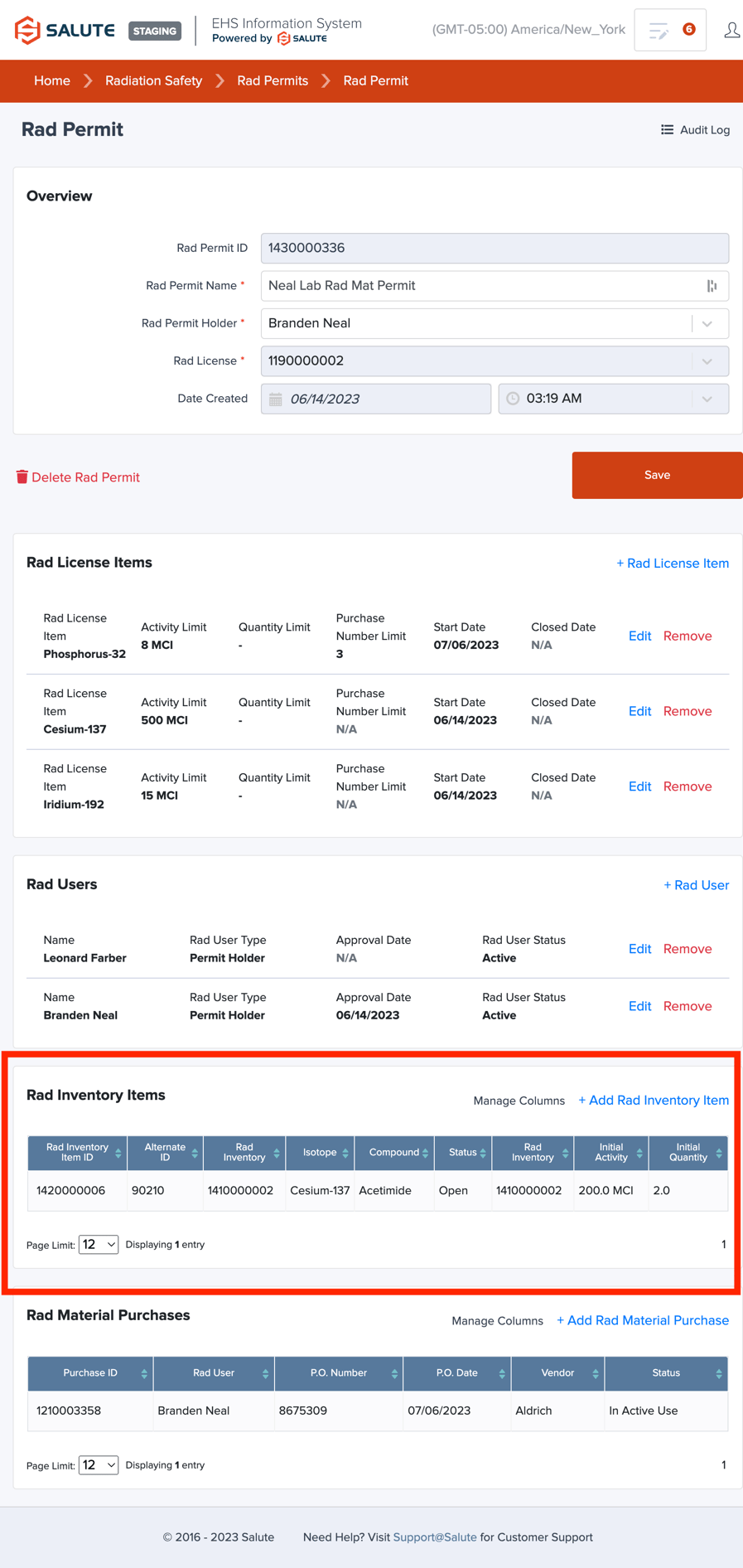
Task: Navigate to Rad Permits breadcrumb
Action: tap(273, 80)
